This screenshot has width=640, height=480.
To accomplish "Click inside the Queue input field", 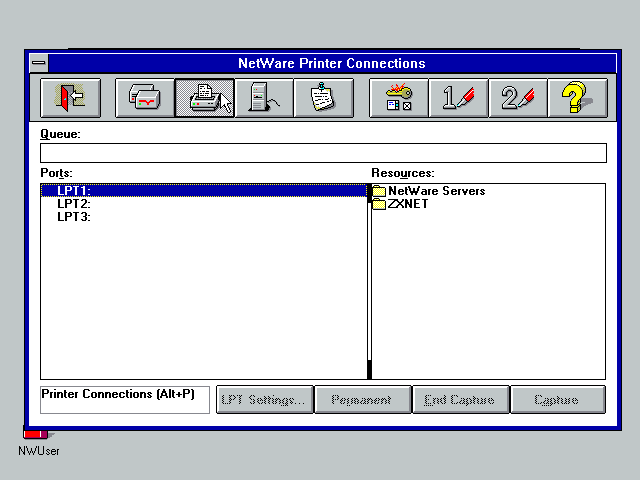I will (x=323, y=153).
